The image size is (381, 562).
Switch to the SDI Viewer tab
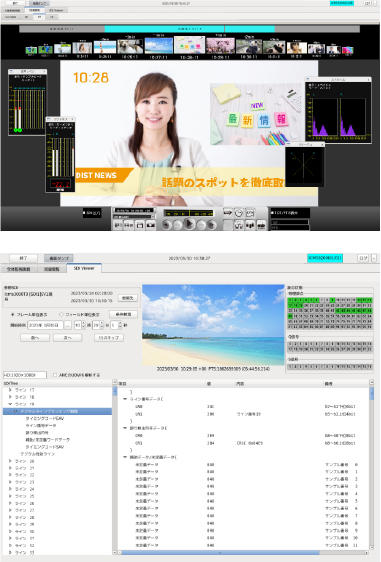coord(84,268)
